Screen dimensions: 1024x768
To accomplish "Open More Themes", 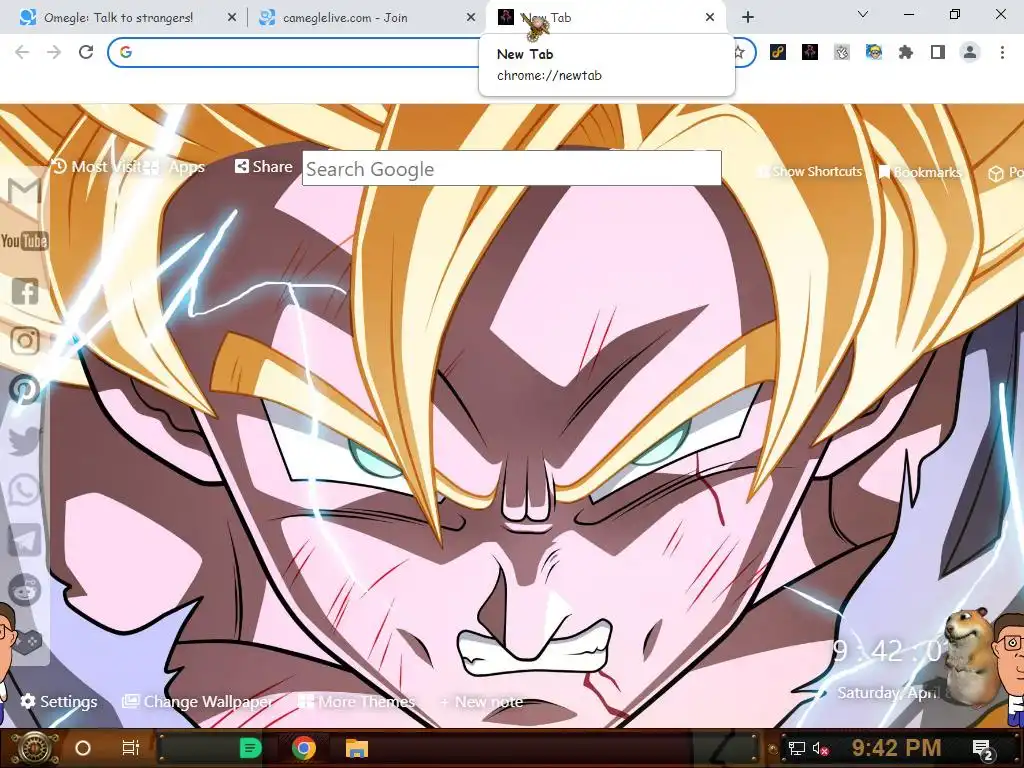I will click(357, 701).
